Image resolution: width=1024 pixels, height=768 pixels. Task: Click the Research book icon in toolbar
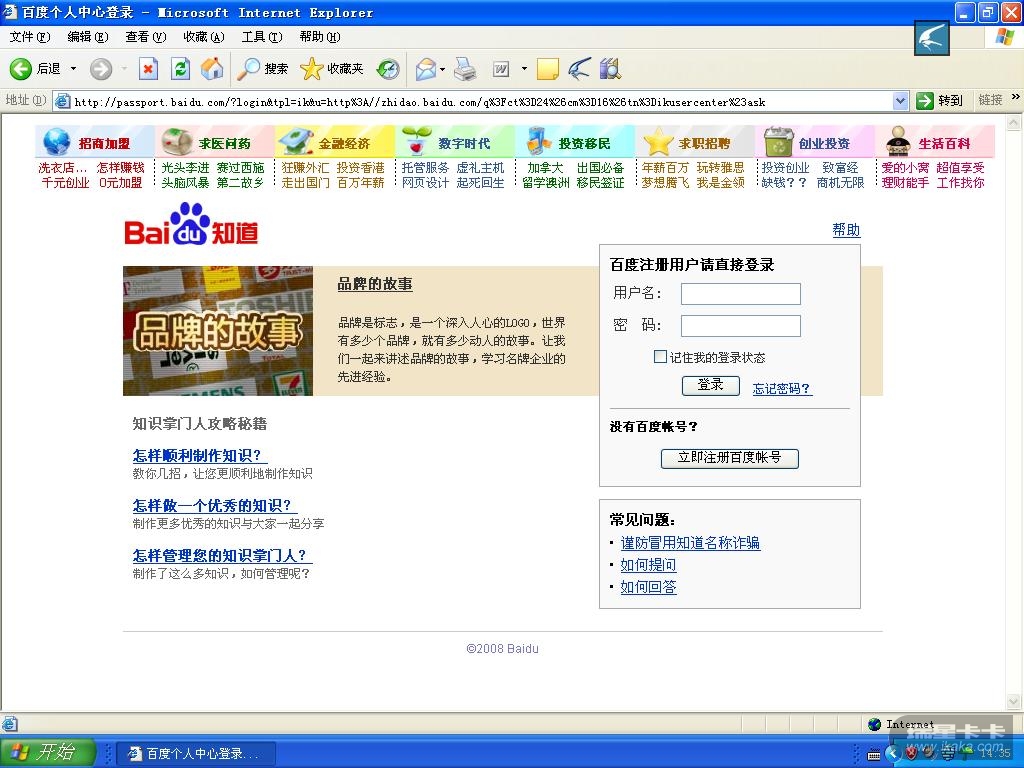pyautogui.click(x=610, y=69)
